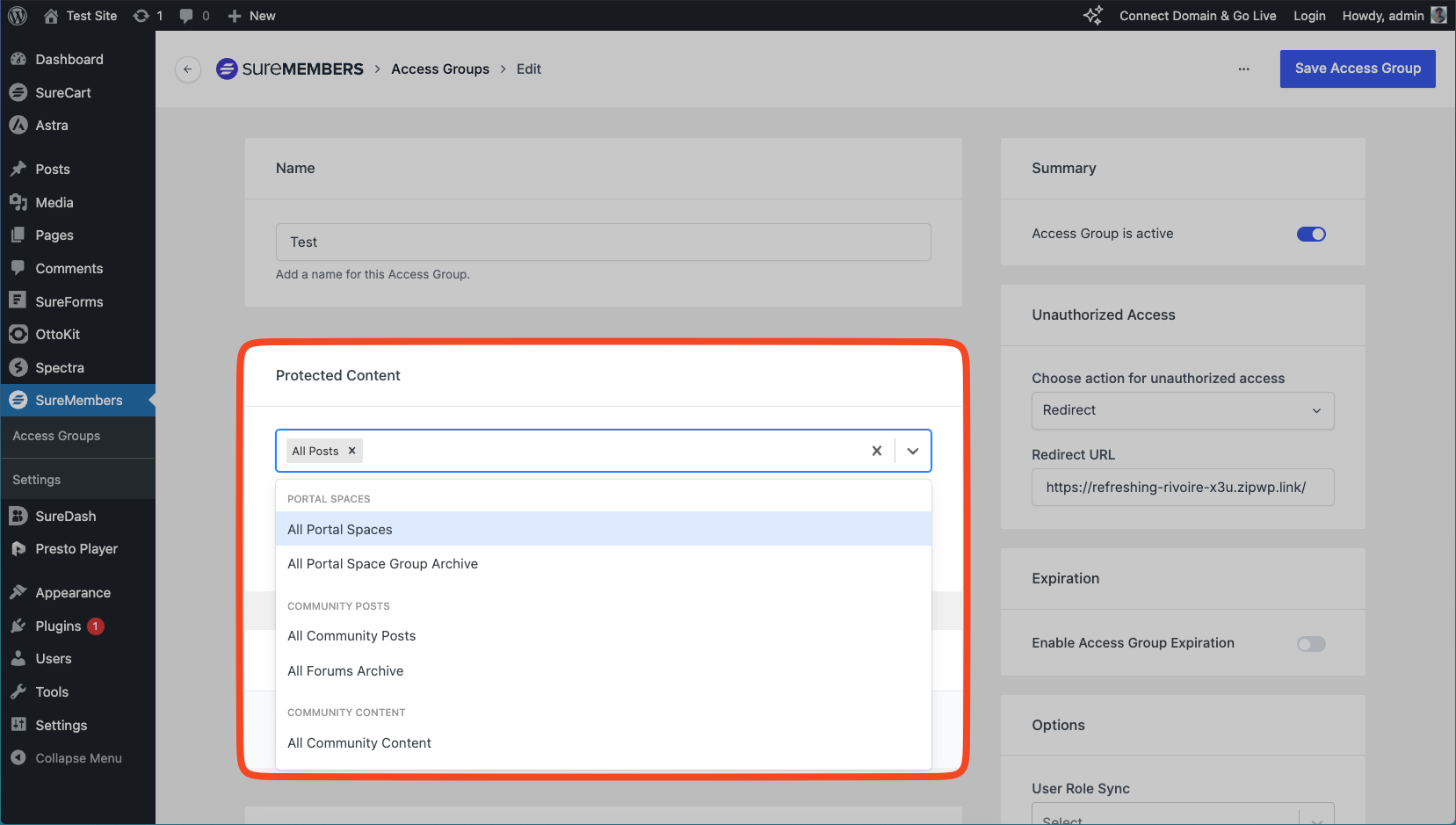
Task: Click the Media sidebar icon
Action: (18, 202)
